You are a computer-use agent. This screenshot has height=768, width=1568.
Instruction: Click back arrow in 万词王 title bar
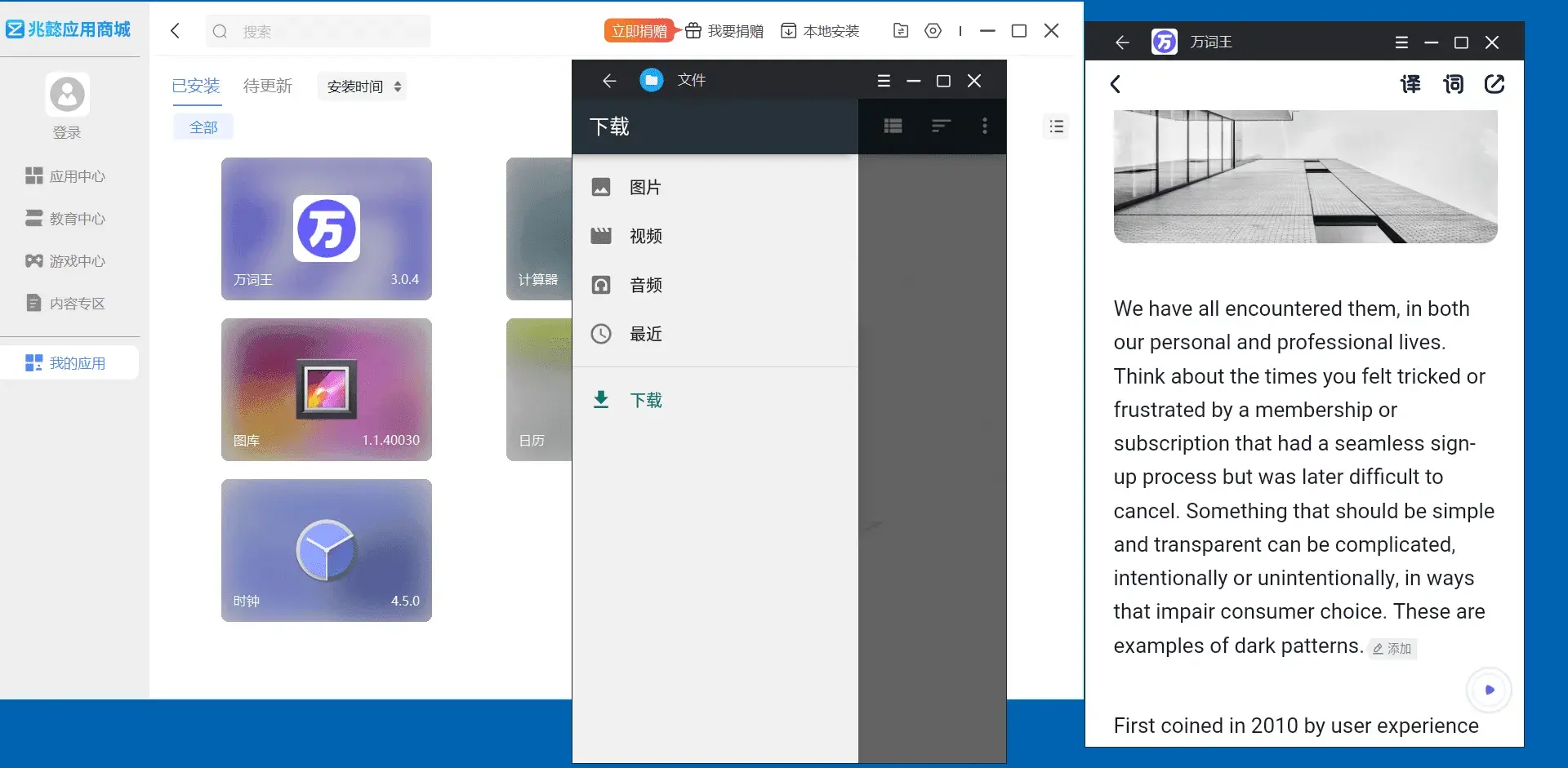coord(1122,42)
